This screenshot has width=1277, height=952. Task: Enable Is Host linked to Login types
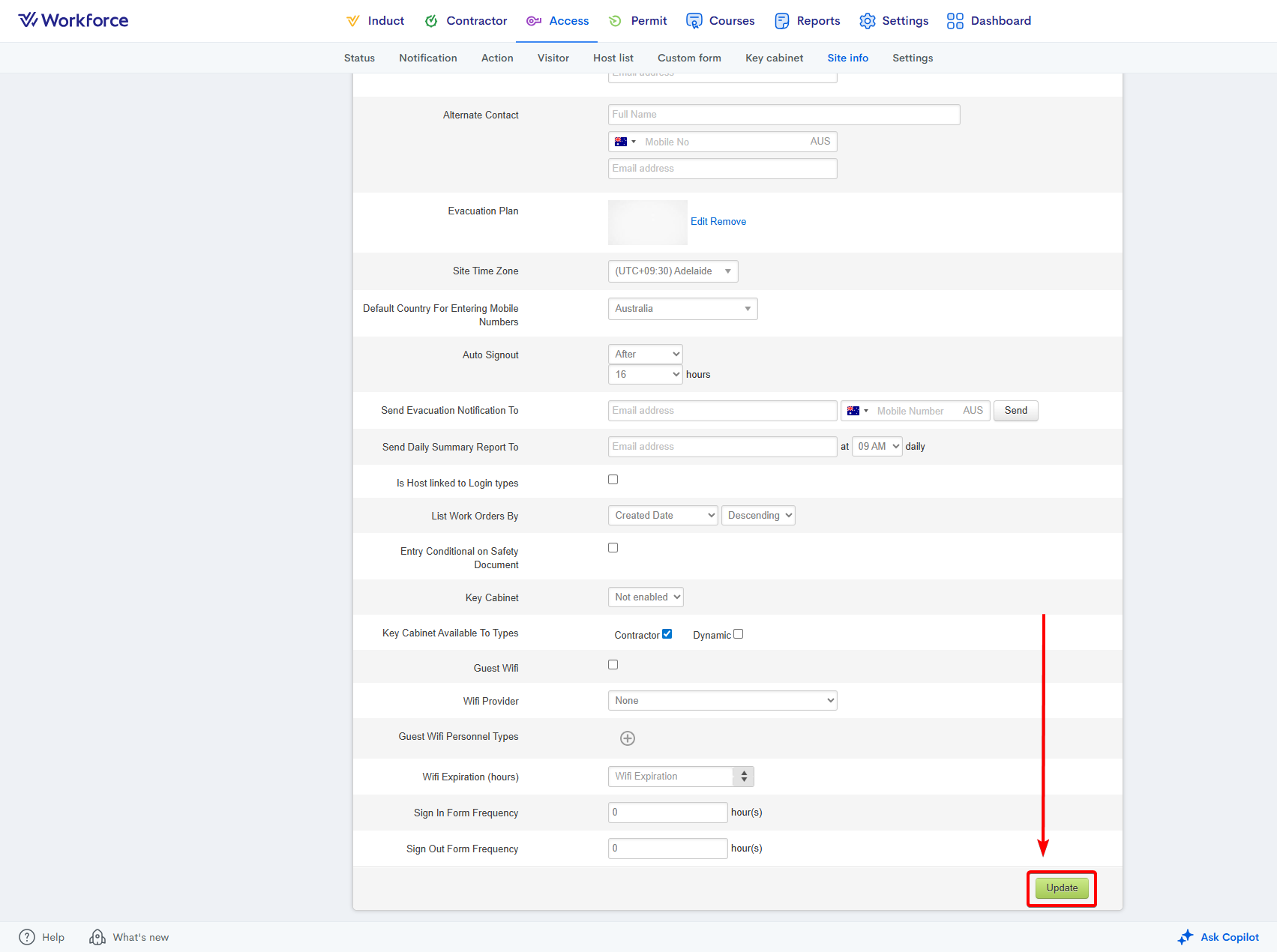point(613,480)
